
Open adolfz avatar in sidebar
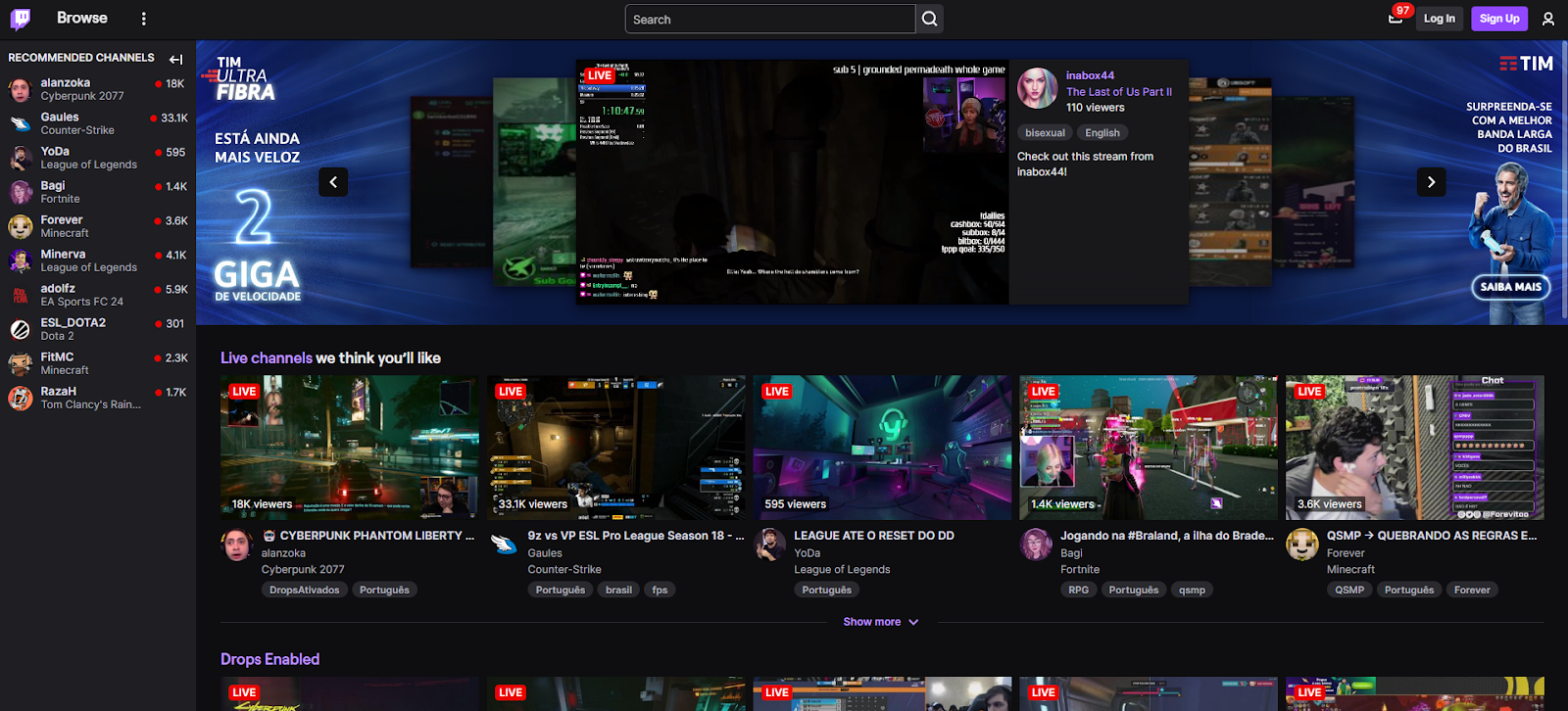tap(21, 295)
